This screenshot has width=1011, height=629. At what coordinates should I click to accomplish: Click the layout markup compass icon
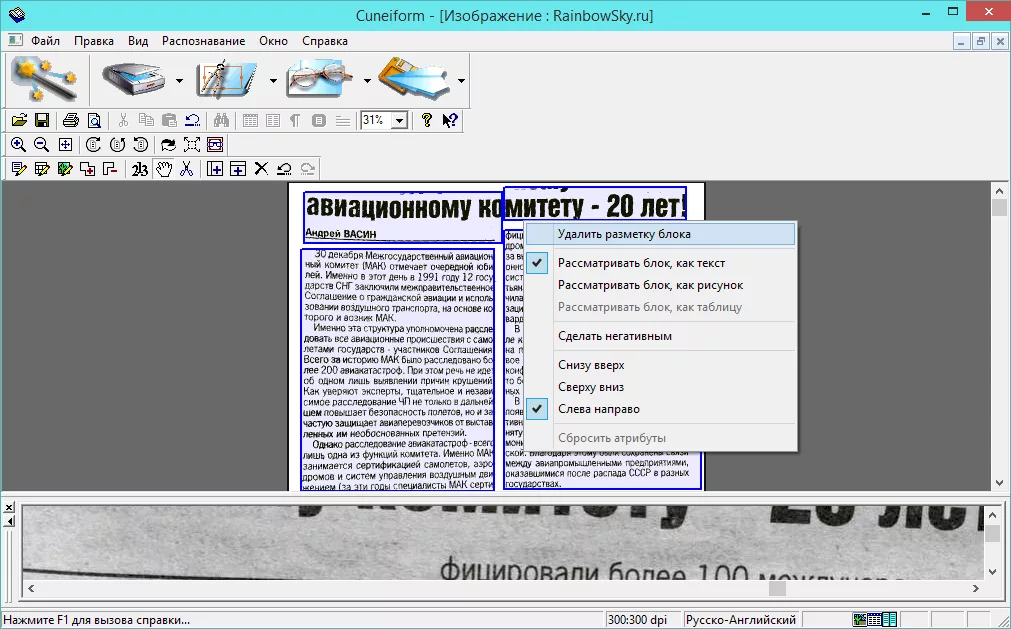pos(228,79)
